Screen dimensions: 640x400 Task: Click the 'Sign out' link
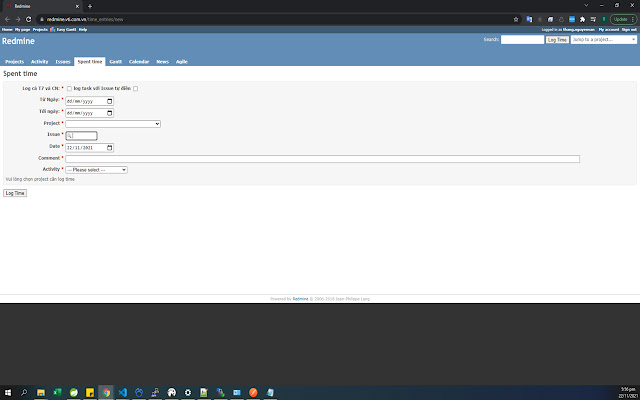click(629, 29)
